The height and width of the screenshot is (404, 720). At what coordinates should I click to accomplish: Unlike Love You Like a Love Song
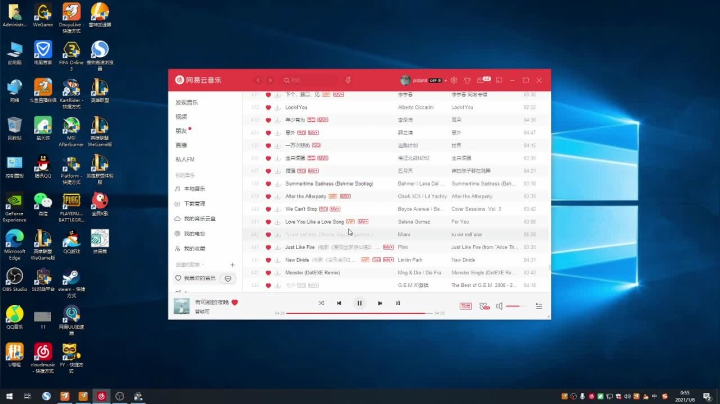268,222
